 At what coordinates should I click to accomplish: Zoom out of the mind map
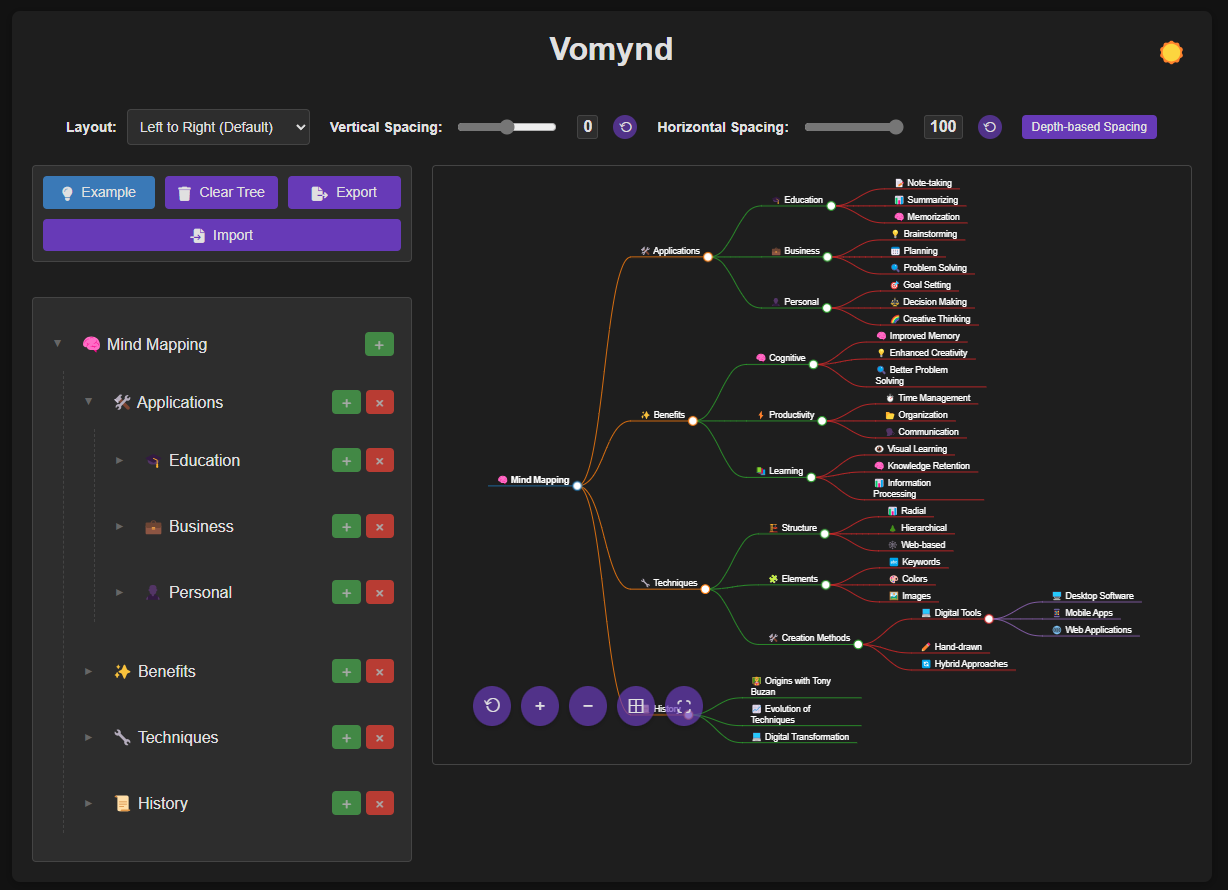(x=588, y=706)
